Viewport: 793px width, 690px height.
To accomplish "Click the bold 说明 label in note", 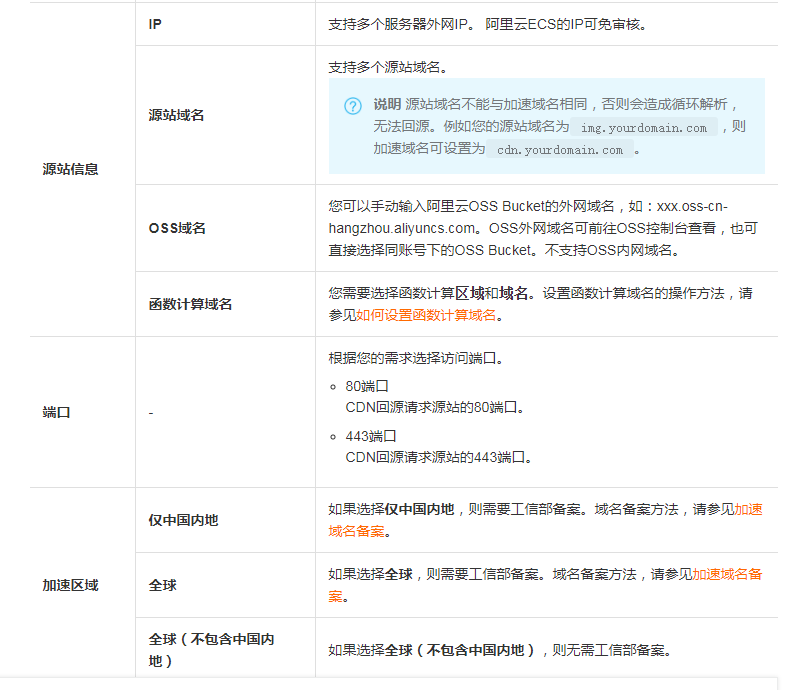I will (387, 104).
